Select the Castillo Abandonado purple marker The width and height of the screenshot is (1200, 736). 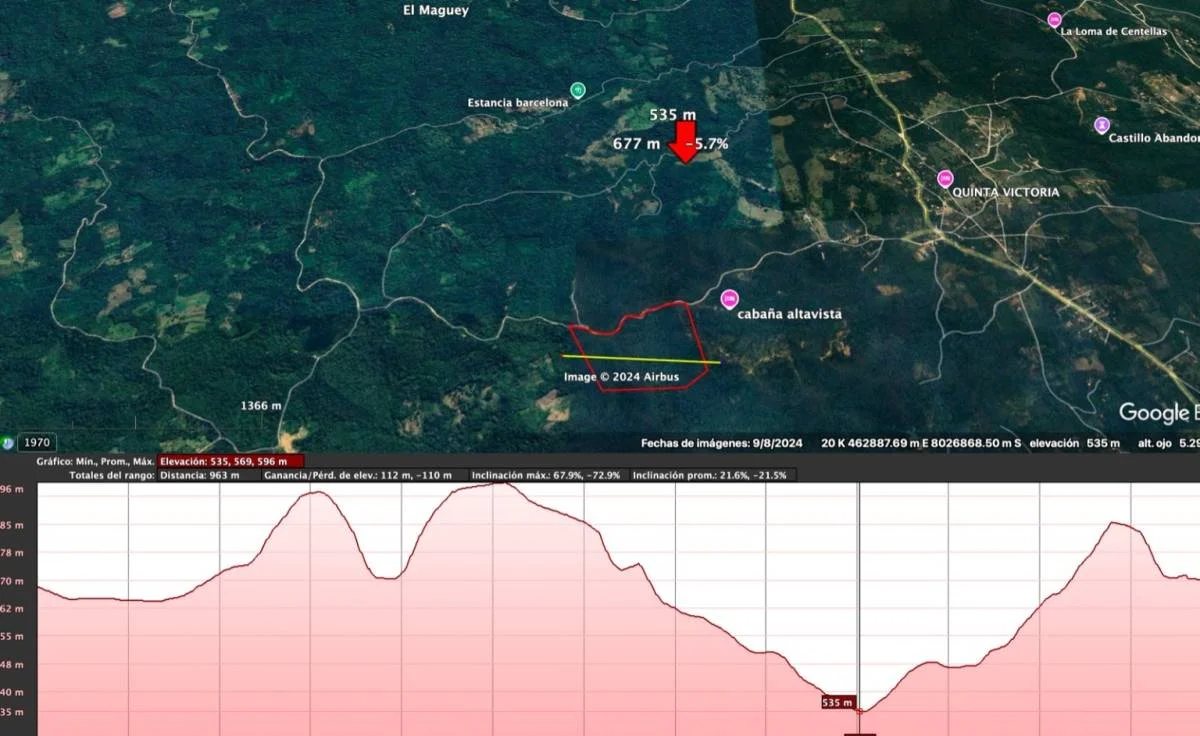[1101, 125]
